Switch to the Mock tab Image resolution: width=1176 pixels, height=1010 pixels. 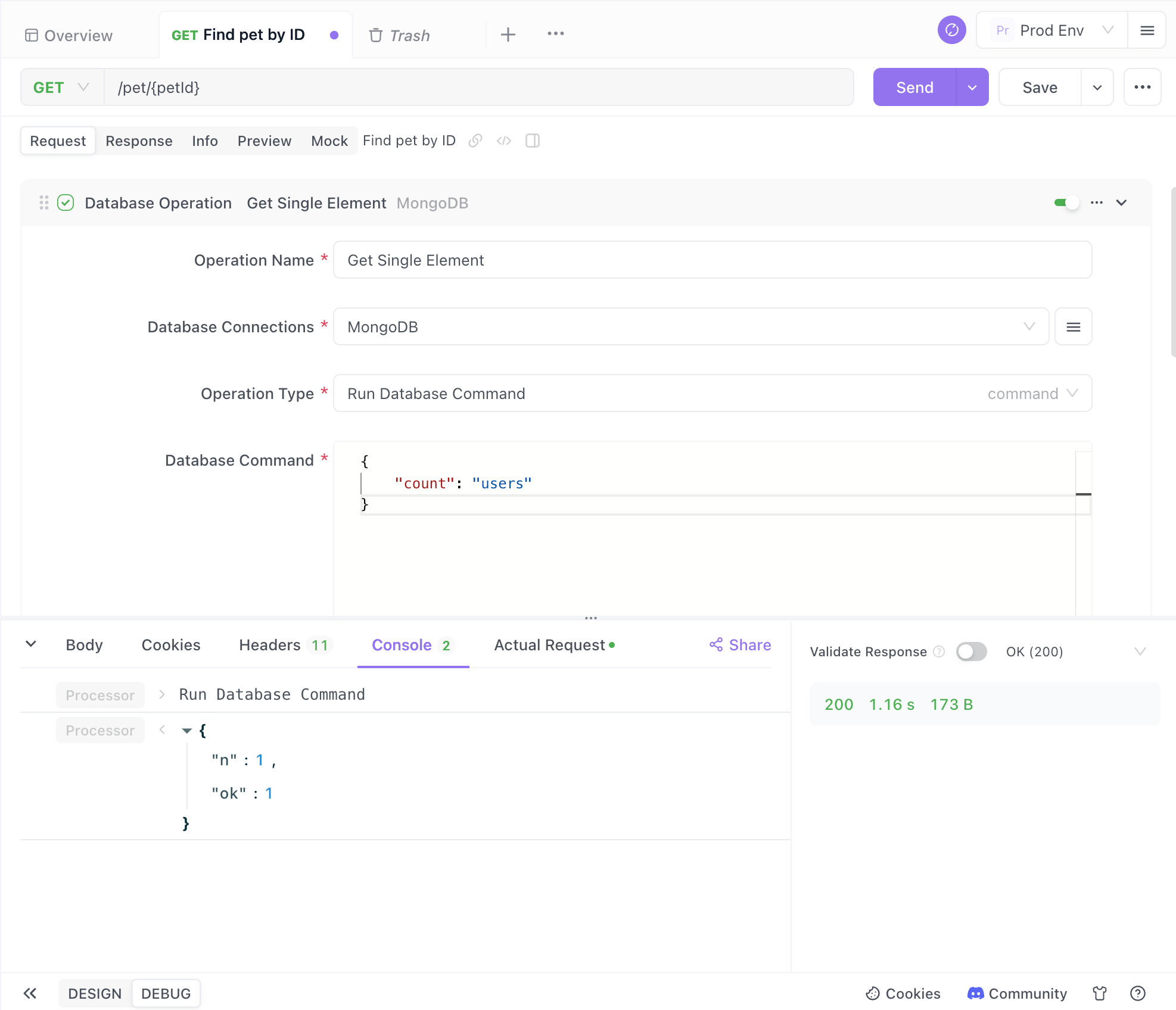click(328, 140)
